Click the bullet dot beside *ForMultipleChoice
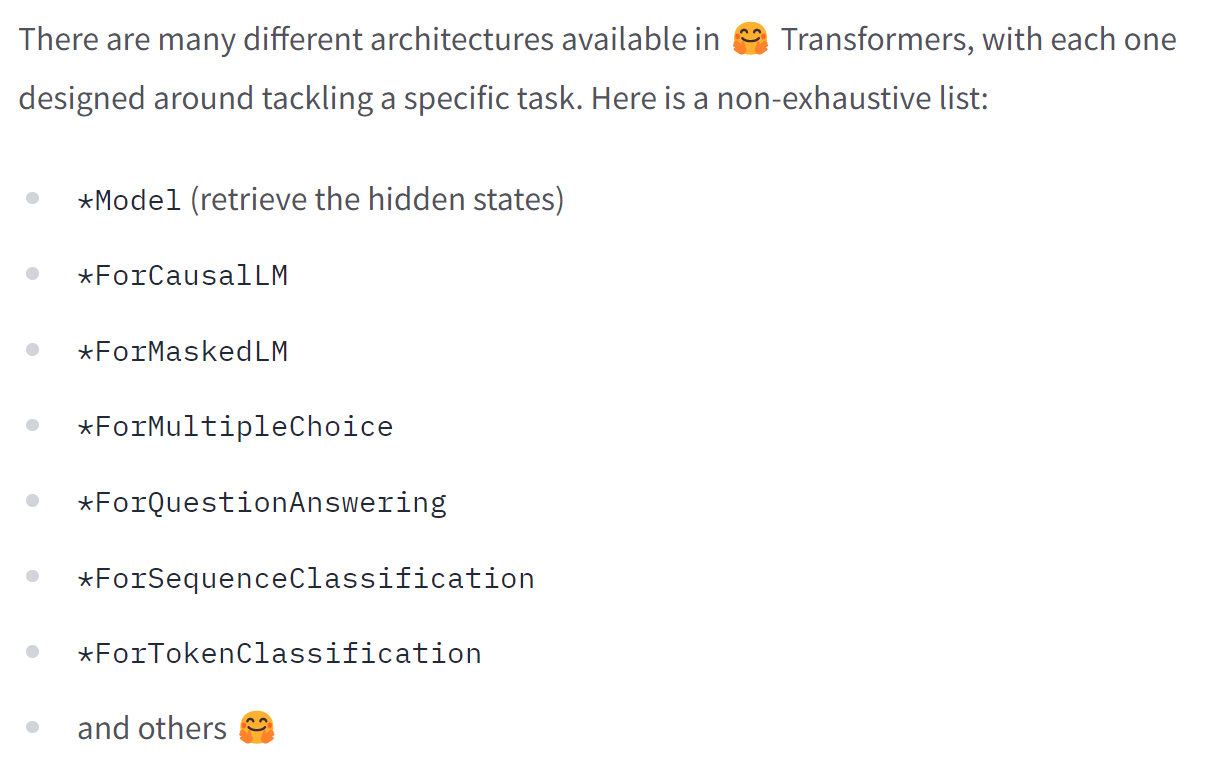Viewport: 1221px width, 764px height. pyautogui.click(x=33, y=426)
